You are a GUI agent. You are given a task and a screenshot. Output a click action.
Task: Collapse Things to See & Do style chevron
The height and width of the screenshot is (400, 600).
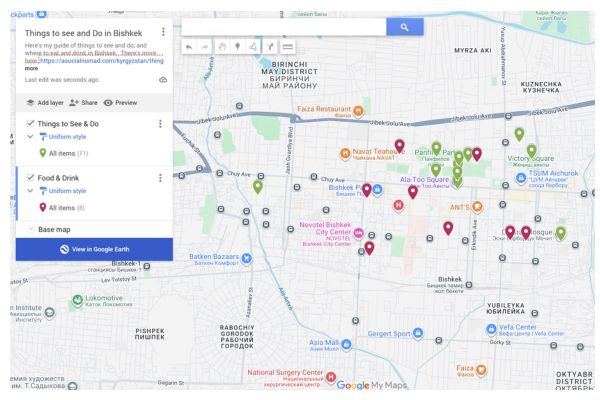click(30, 137)
